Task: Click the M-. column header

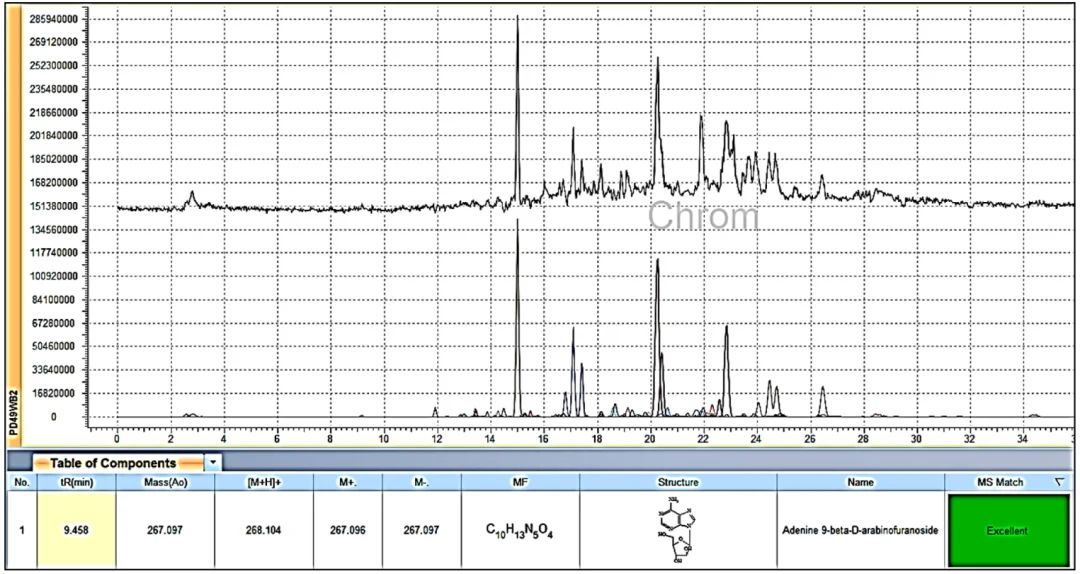Action: pos(422,482)
